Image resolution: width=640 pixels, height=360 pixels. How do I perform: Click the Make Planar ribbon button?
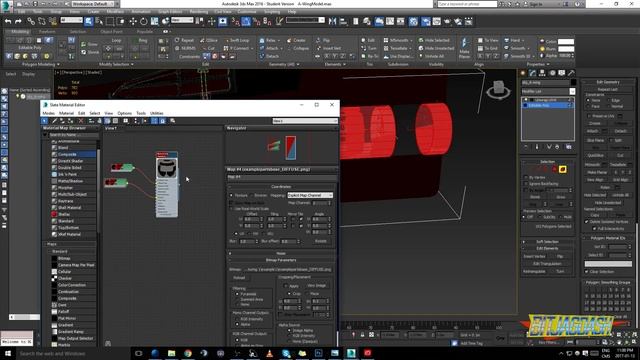(464, 48)
